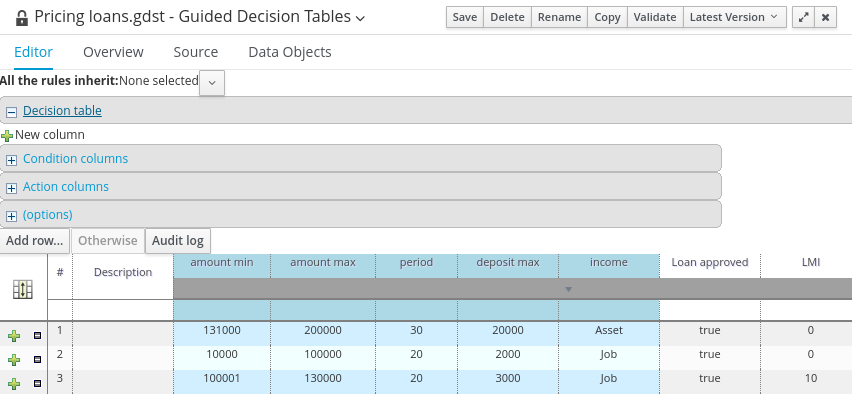Collapse the Decision table section
Screen dimensions: 852x394
coord(11,112)
